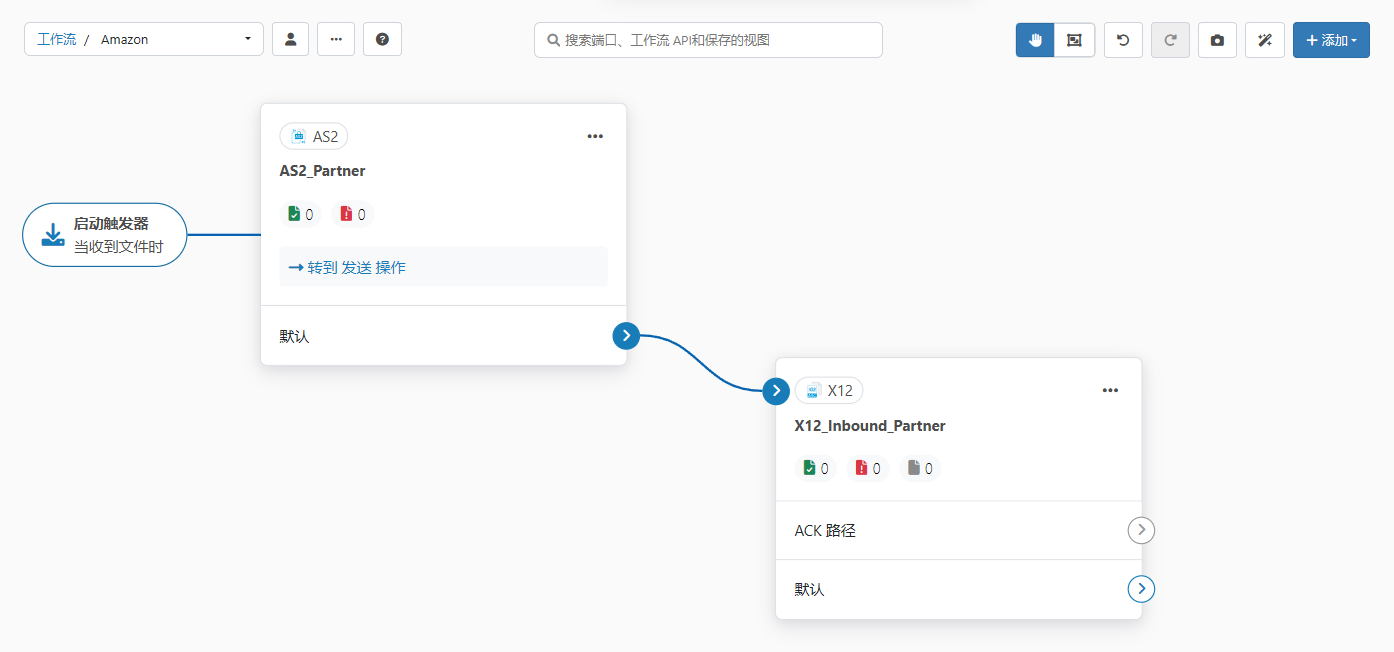Take a snapshot with the camera icon

(1217, 40)
